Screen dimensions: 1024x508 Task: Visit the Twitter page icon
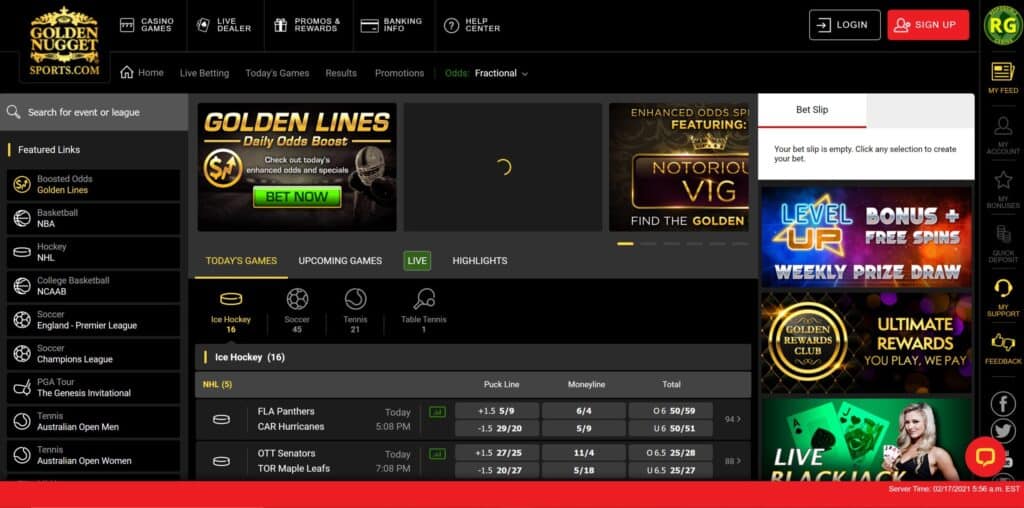point(1002,431)
